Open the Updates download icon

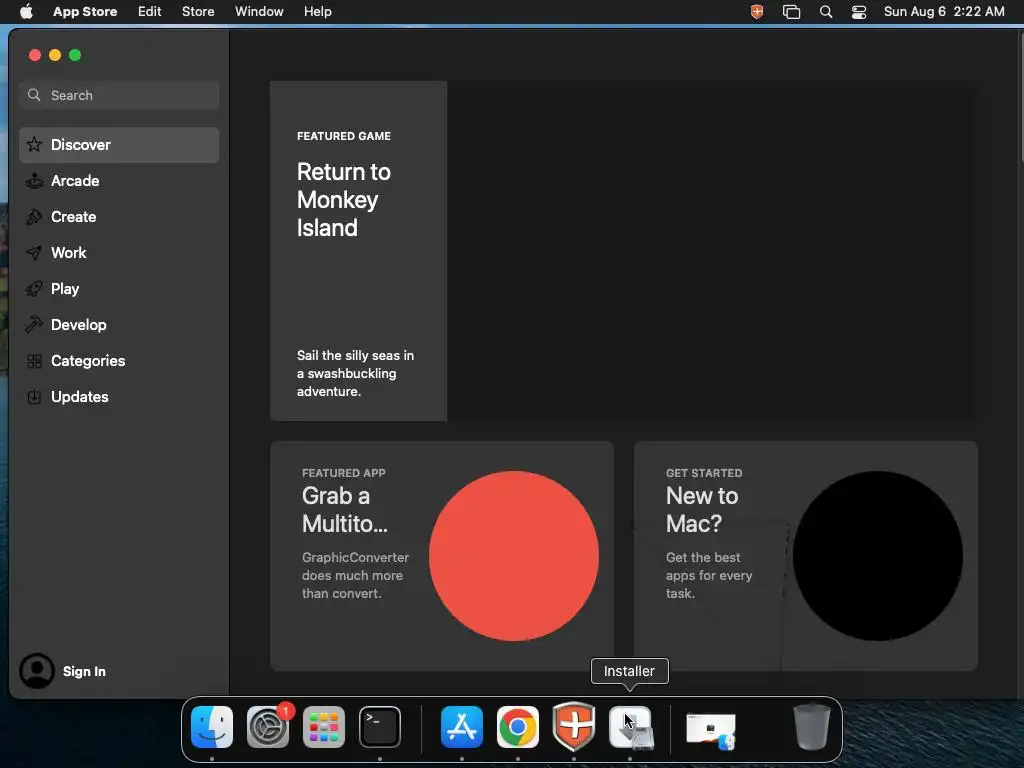click(x=35, y=396)
